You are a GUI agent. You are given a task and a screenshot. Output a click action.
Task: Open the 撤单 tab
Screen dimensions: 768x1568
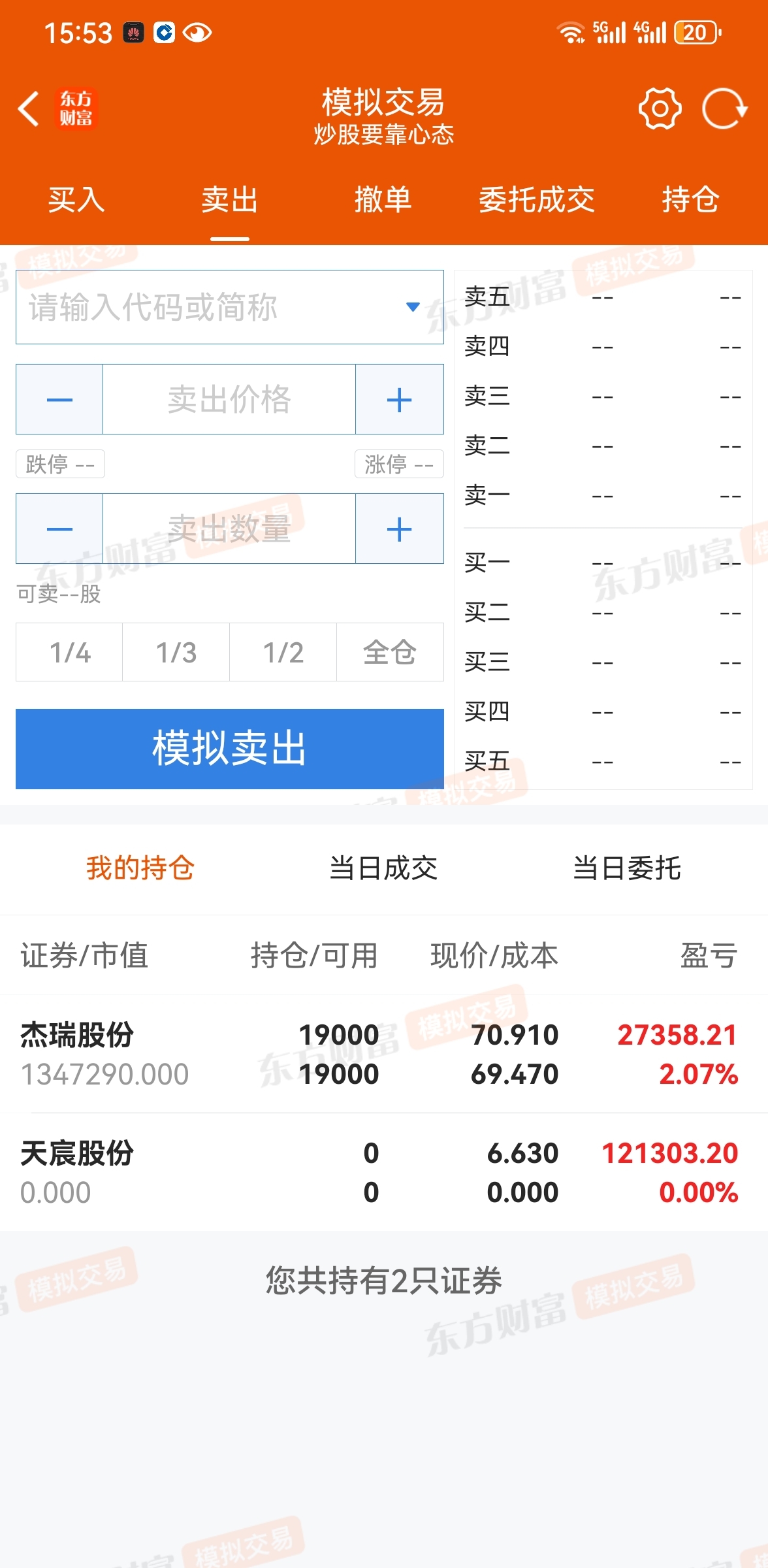383,200
